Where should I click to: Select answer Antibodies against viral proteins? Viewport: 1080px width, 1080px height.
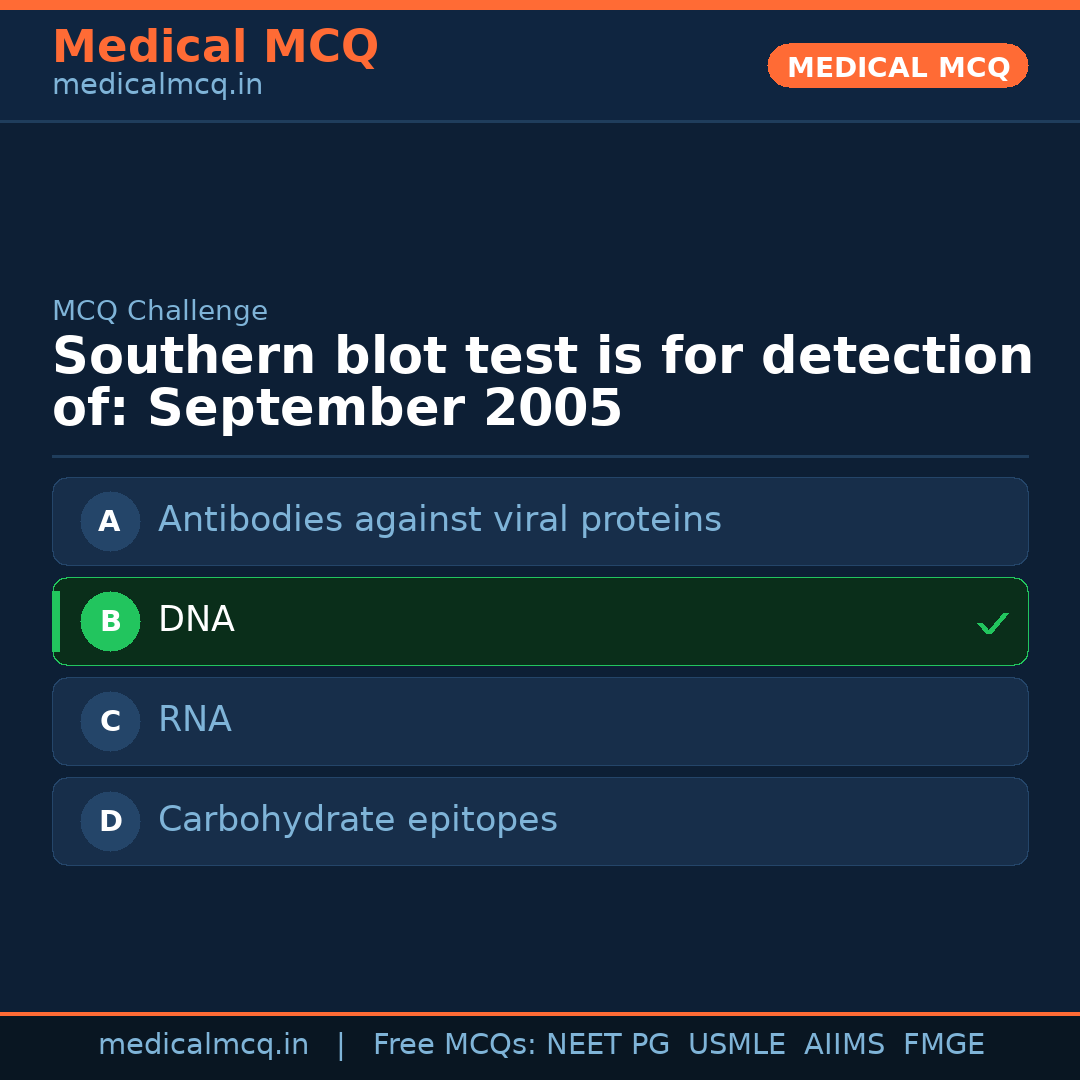440,520
